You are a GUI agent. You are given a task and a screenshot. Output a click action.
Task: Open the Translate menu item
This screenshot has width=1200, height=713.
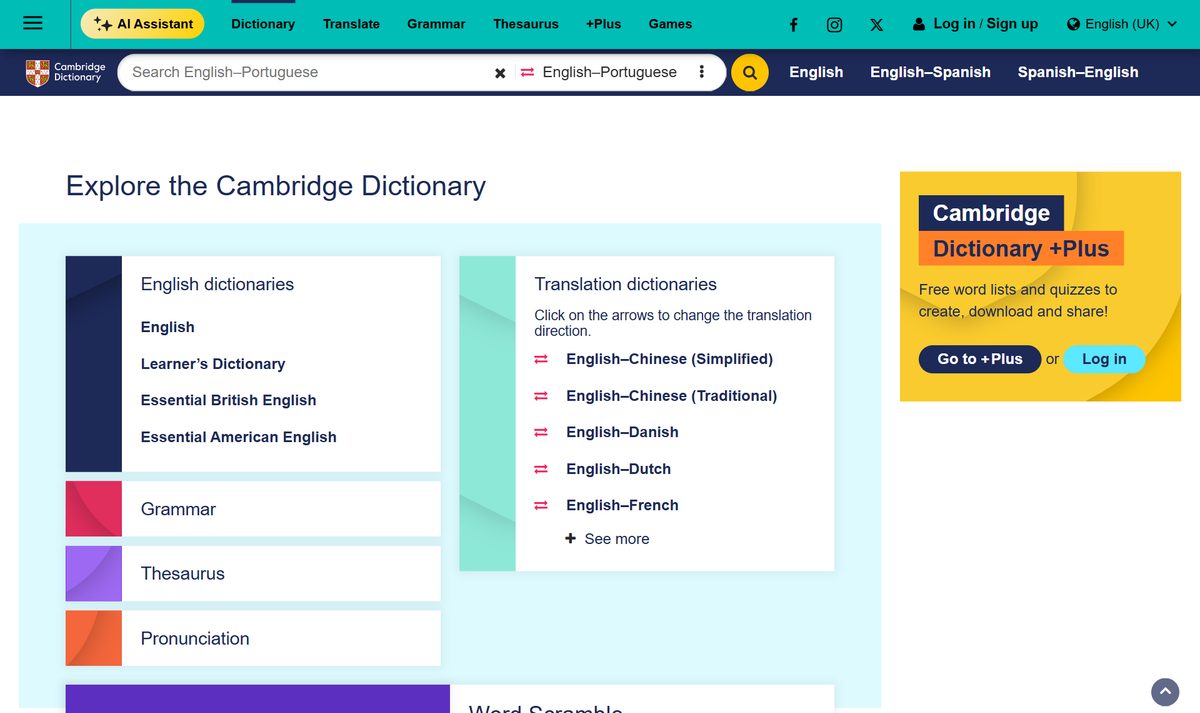(x=351, y=24)
